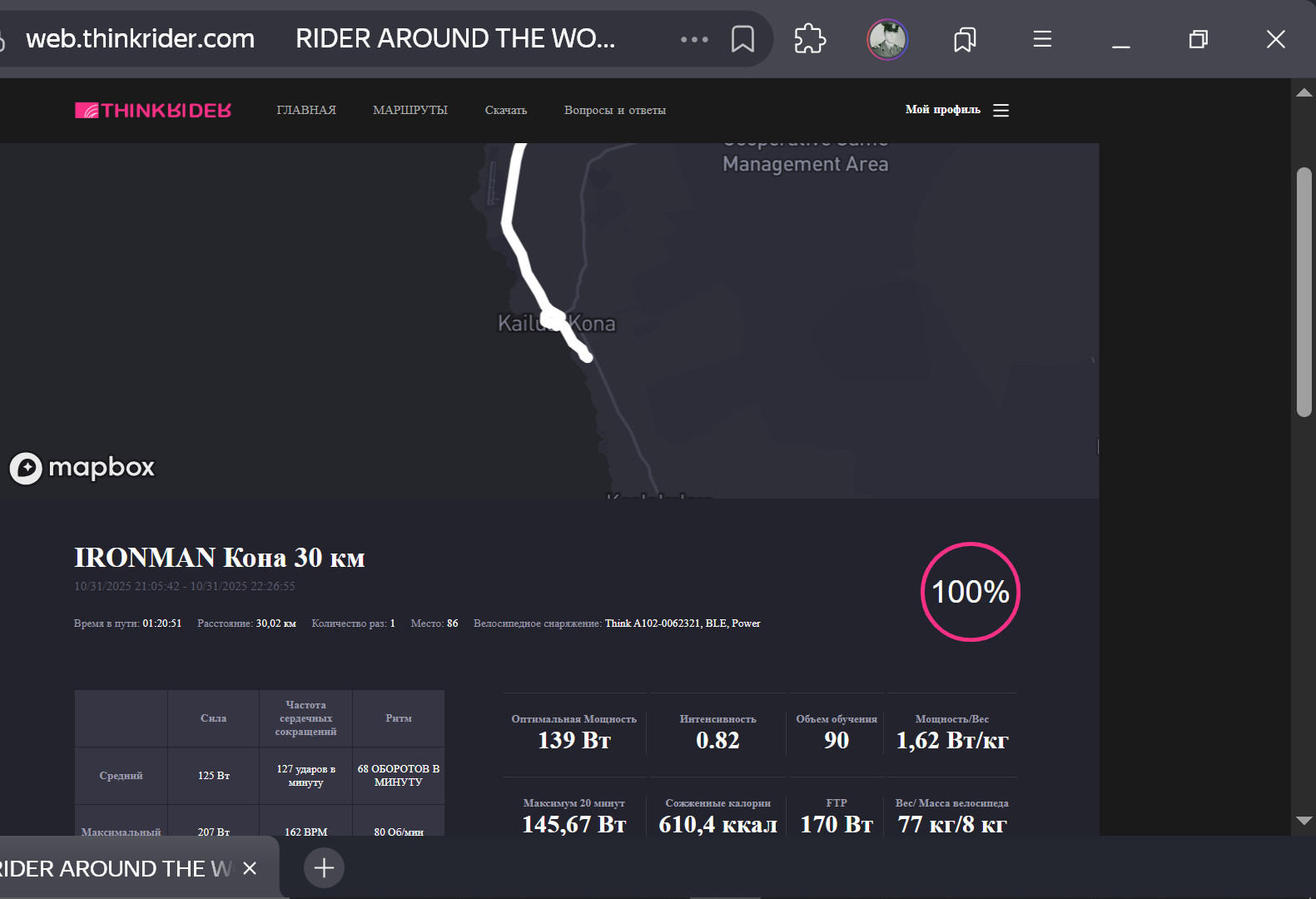This screenshot has width=1316, height=899.
Task: Click the 127 ударов в минуту cell
Action: click(305, 776)
